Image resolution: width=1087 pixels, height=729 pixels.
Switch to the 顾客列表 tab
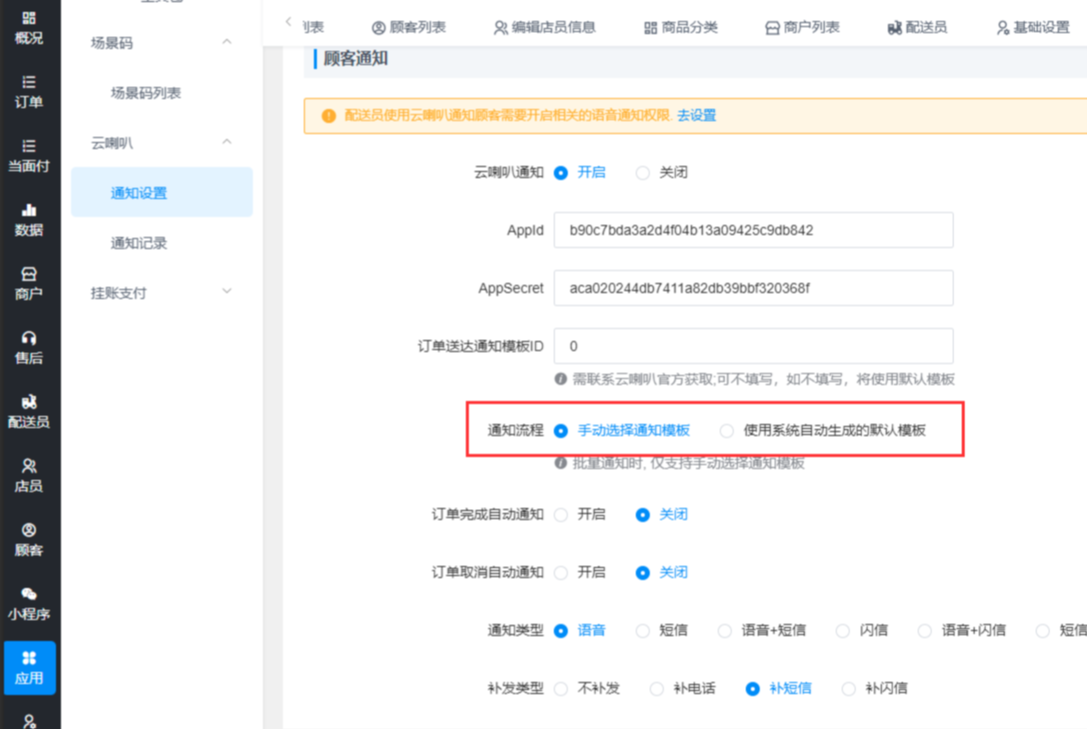click(x=409, y=27)
